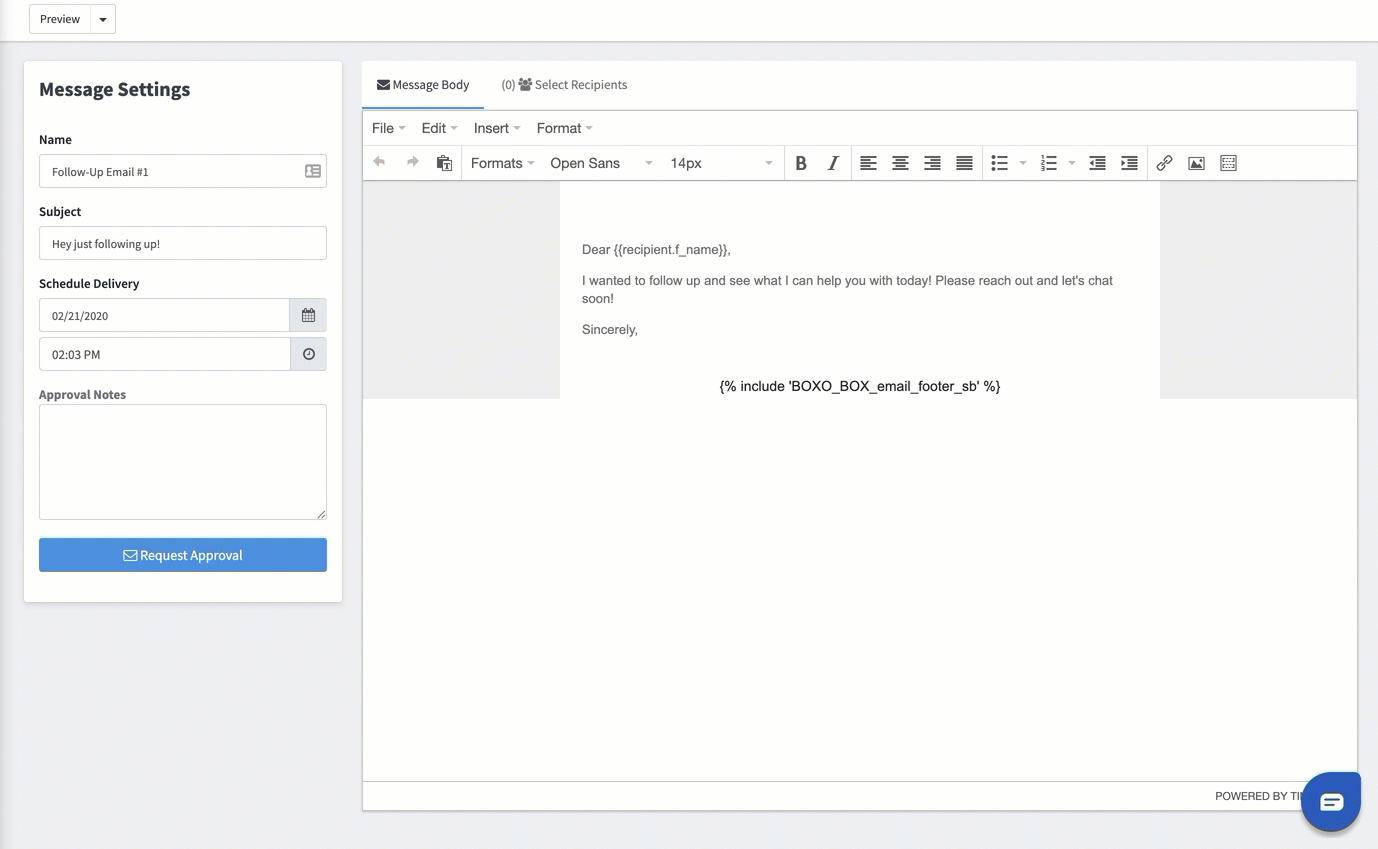Viewport: 1378px width, 849px height.
Task: Click the undo arrow
Action: point(379,162)
